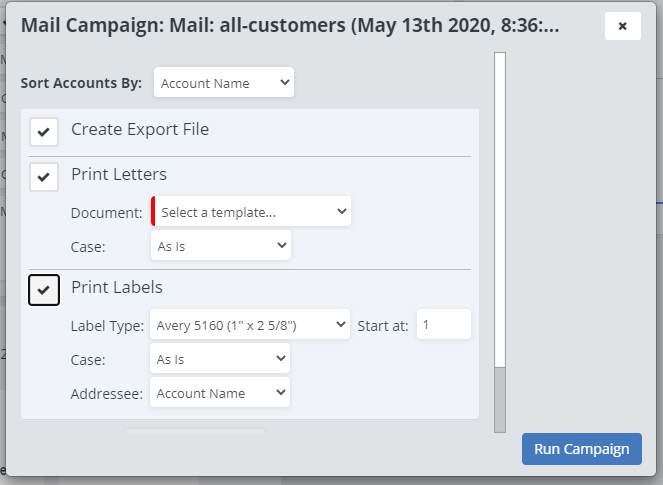Click the dialog's vertical scrollbar thumb
The width and height of the screenshot is (663, 485).
click(x=500, y=210)
